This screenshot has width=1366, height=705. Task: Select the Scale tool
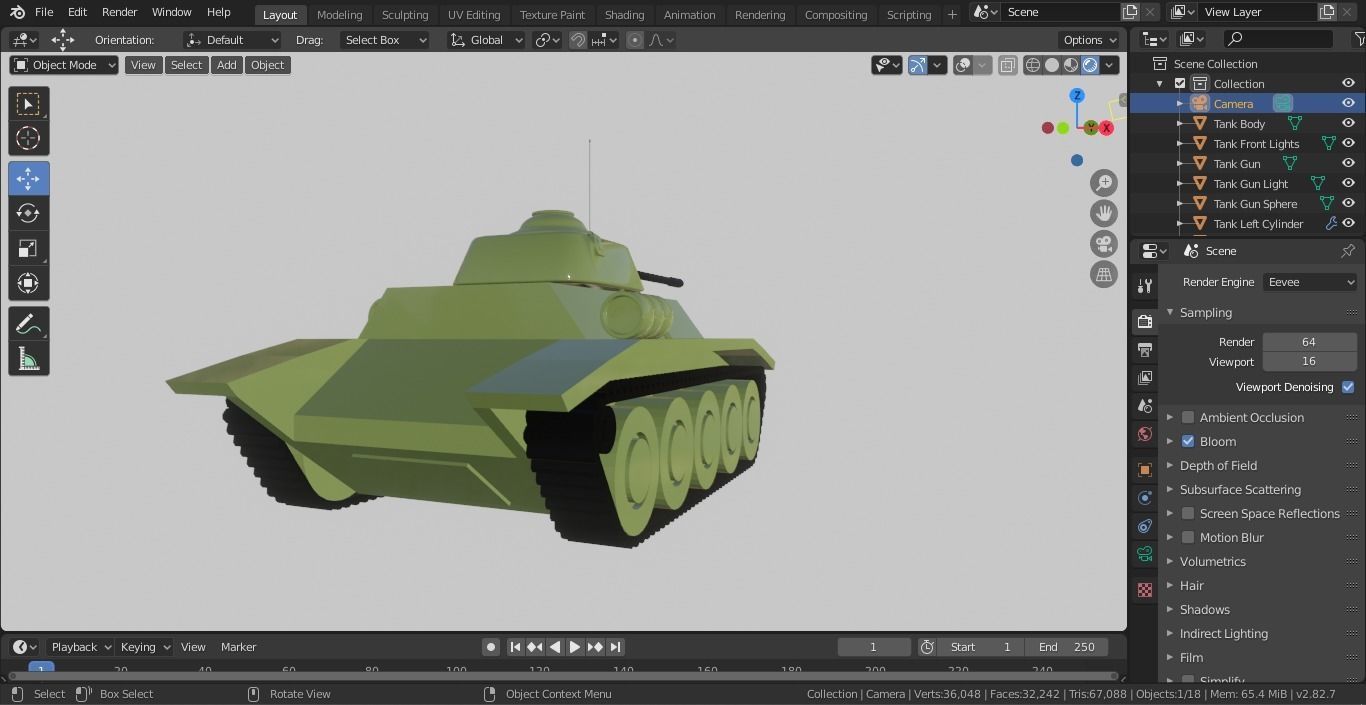pos(28,248)
